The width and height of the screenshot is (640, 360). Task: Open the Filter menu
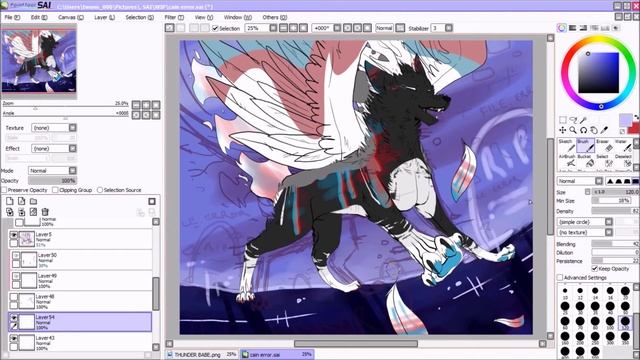pyautogui.click(x=174, y=17)
